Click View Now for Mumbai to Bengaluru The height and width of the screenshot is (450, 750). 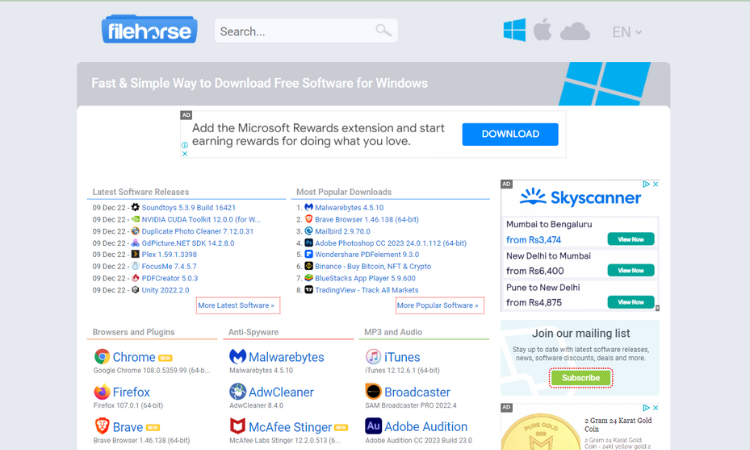point(630,239)
